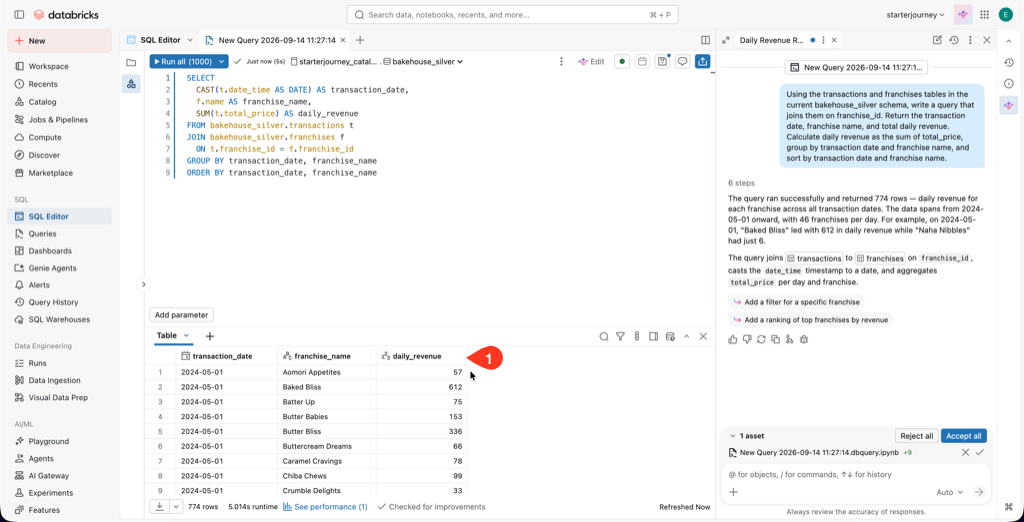
Task: Focus the assistant prompt input box
Action: pyautogui.click(x=856, y=474)
